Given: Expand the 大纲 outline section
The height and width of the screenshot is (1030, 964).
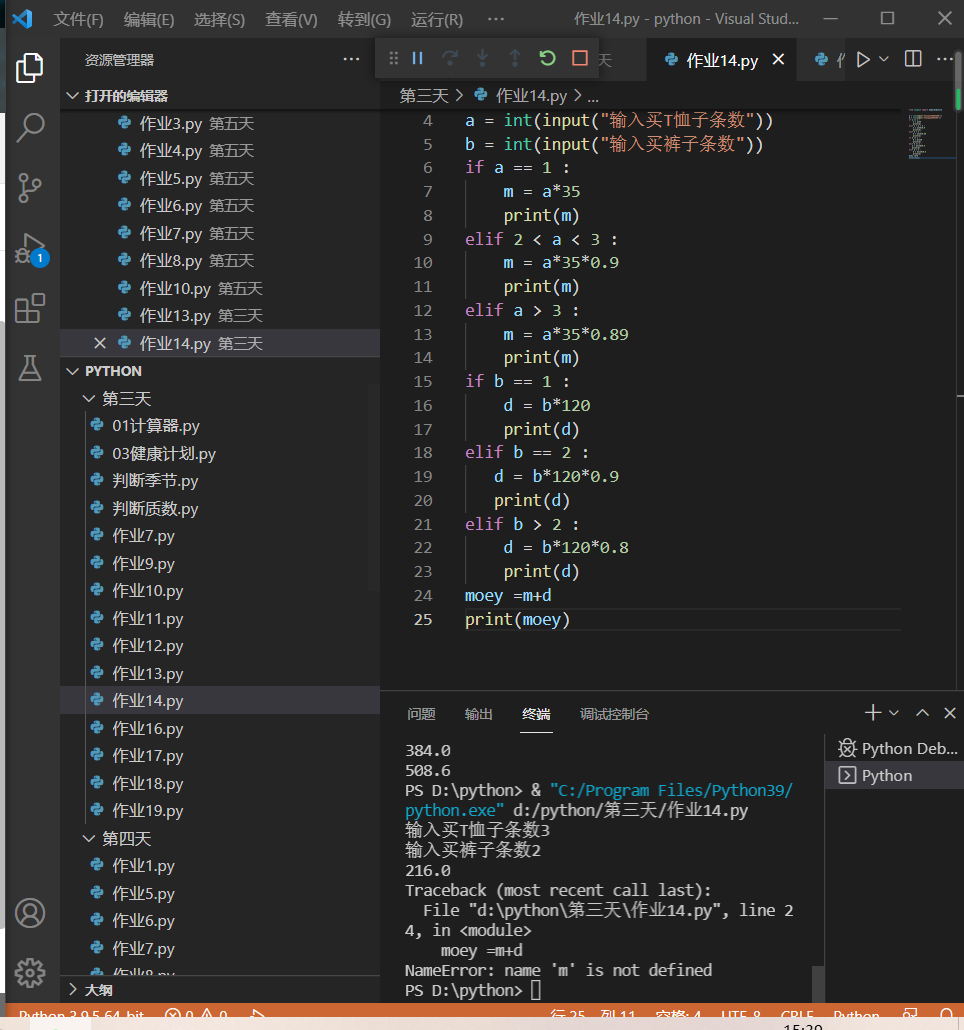Looking at the screenshot, I should tap(72, 989).
